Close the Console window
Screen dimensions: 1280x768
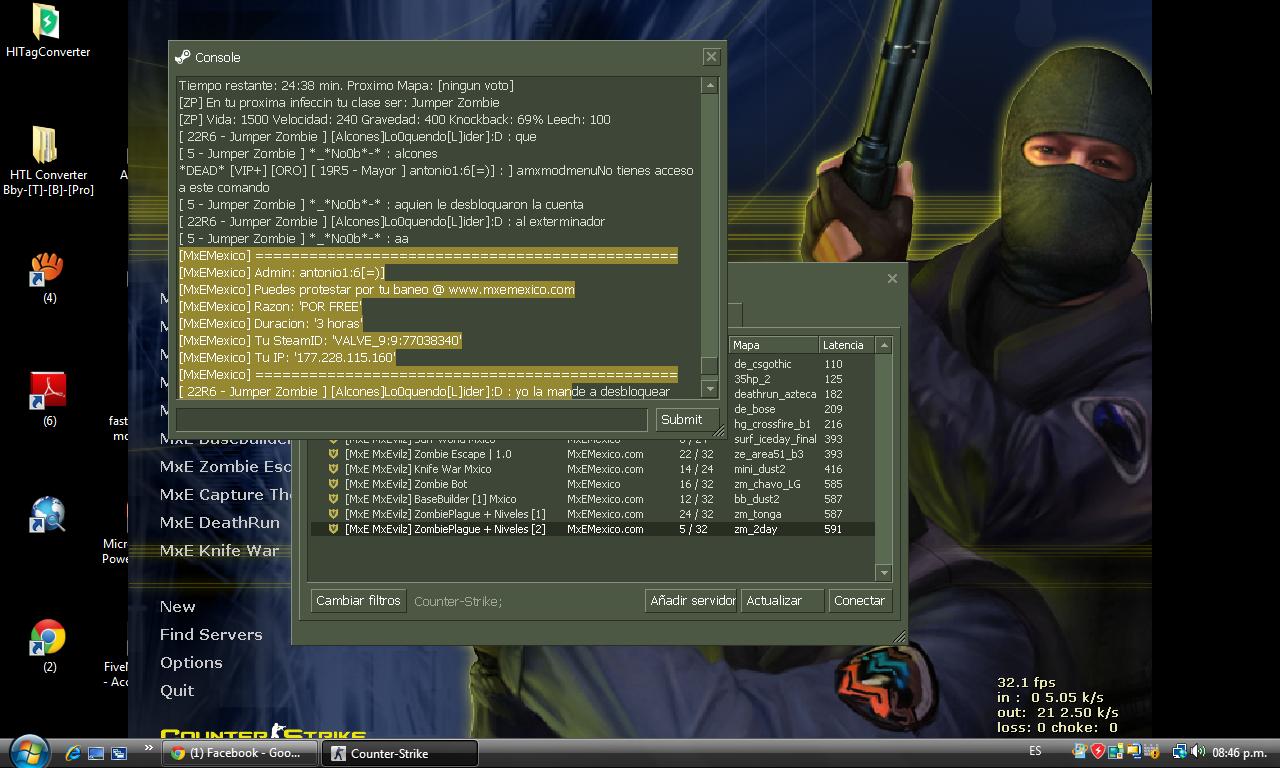711,57
